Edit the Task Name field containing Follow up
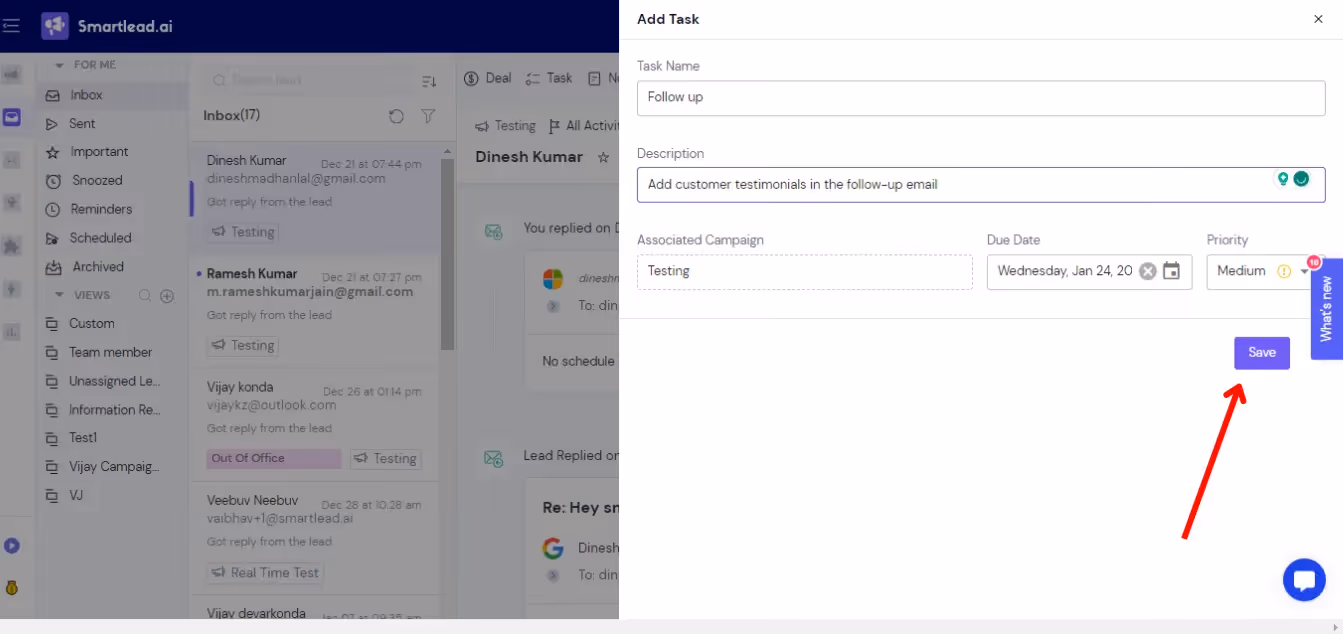Screen dimensions: 1343x634 coord(981,98)
